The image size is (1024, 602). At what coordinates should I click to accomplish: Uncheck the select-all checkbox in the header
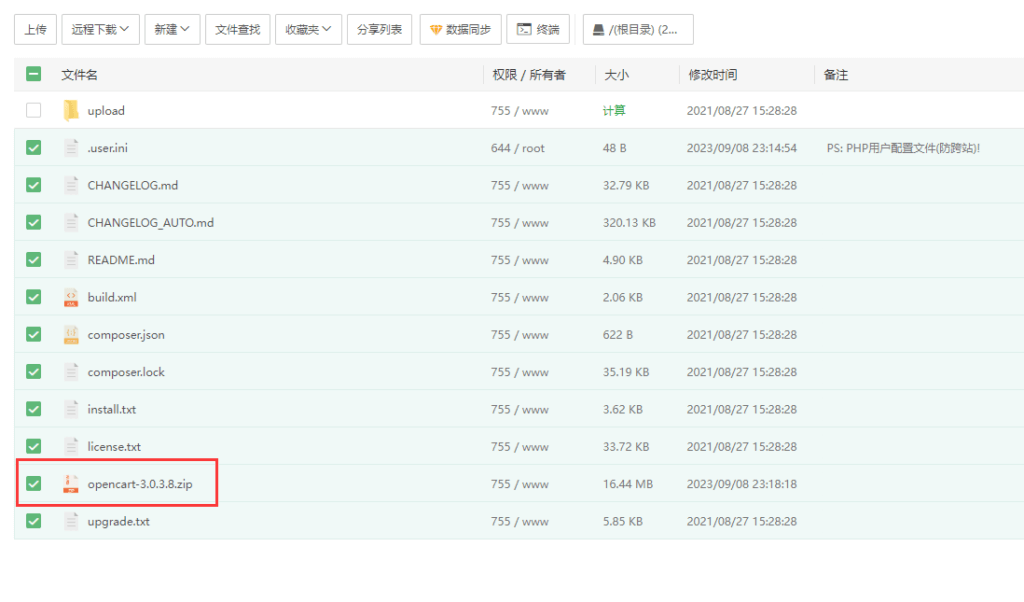click(34, 74)
